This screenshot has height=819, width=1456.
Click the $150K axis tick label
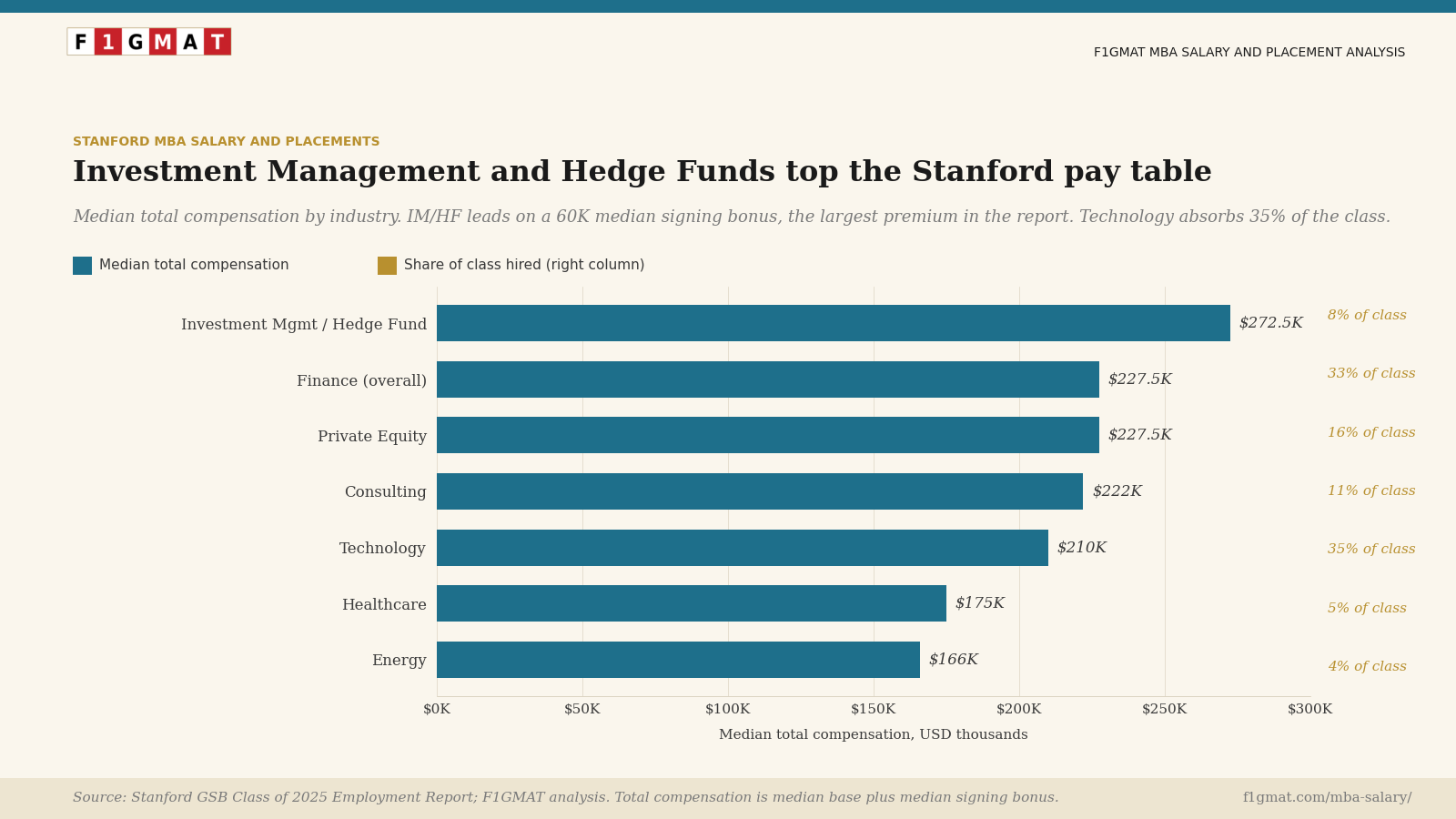[874, 710]
